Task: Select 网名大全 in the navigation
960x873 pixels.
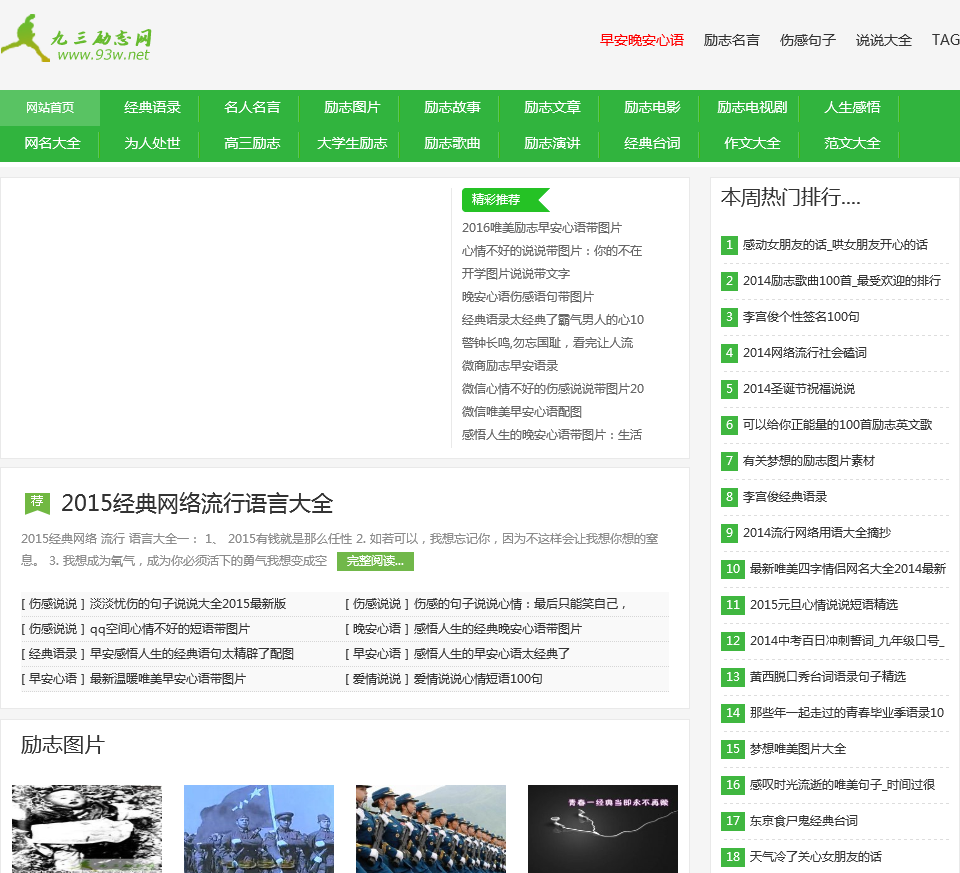Action: pyautogui.click(x=52, y=143)
